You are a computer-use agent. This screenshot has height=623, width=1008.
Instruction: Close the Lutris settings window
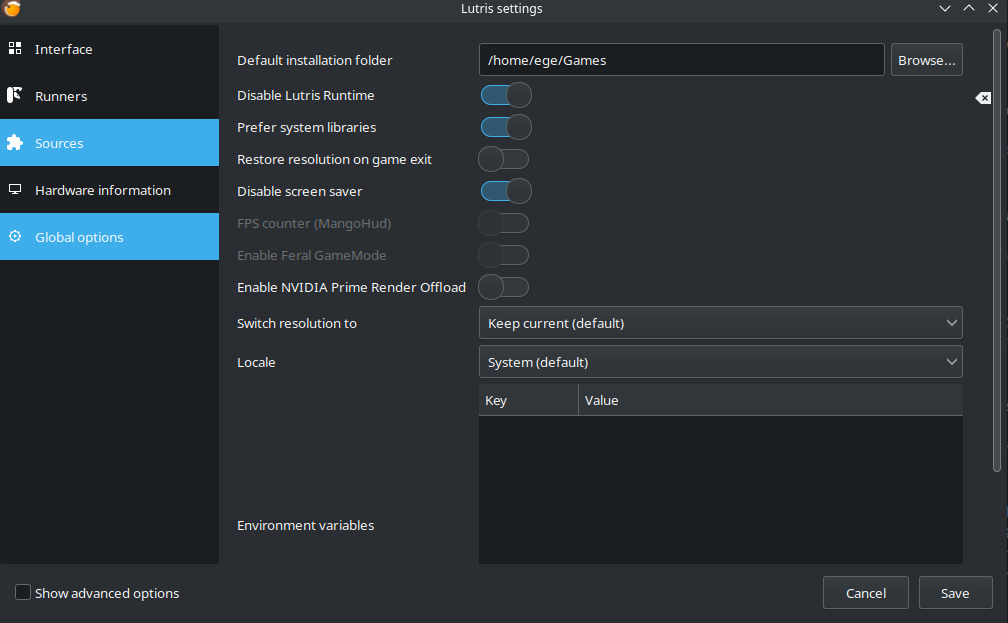993,8
